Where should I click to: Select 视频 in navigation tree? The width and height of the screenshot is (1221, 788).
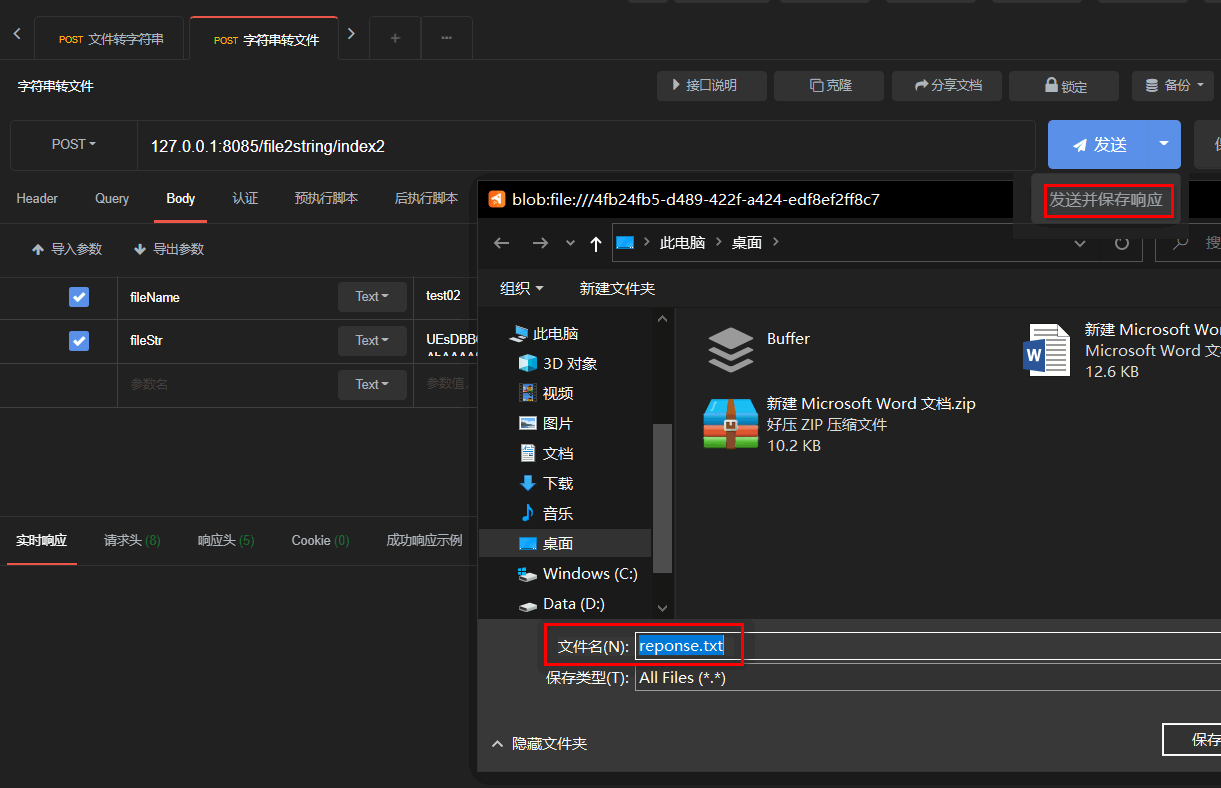(x=546, y=394)
